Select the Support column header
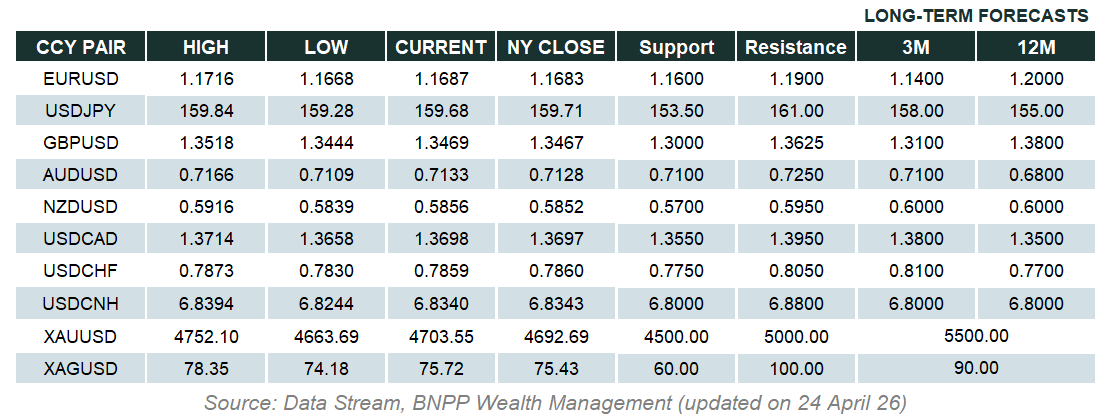 click(x=677, y=47)
